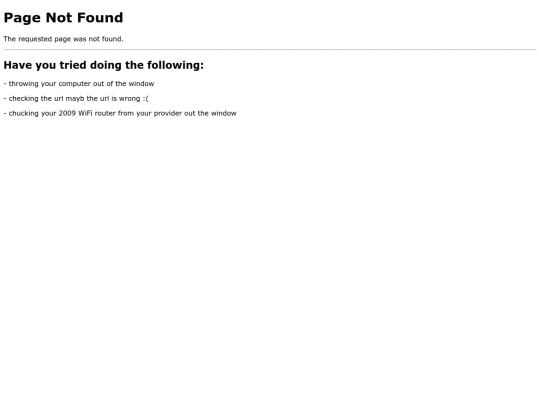
Task: Select the throwing your computer suggestion line
Action: click(79, 84)
